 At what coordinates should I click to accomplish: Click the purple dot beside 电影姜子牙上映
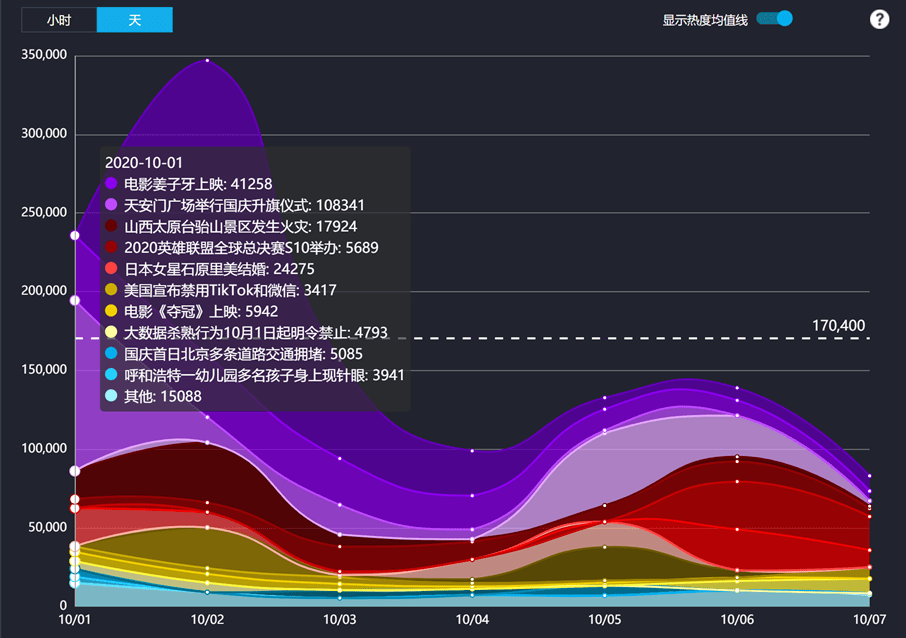tap(111, 184)
